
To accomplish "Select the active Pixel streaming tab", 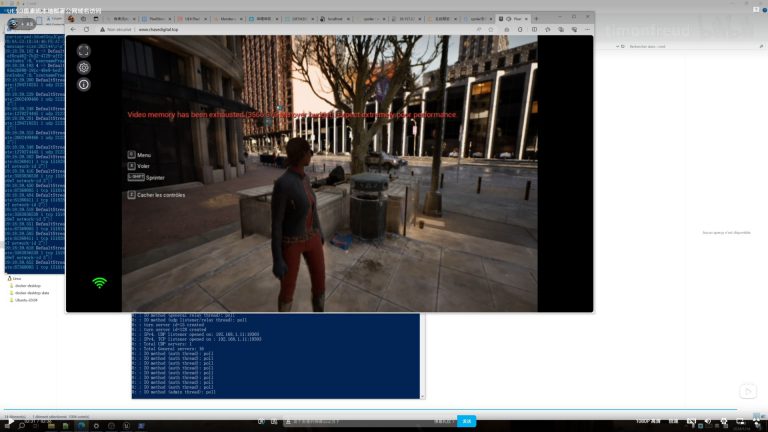I will tap(513, 19).
